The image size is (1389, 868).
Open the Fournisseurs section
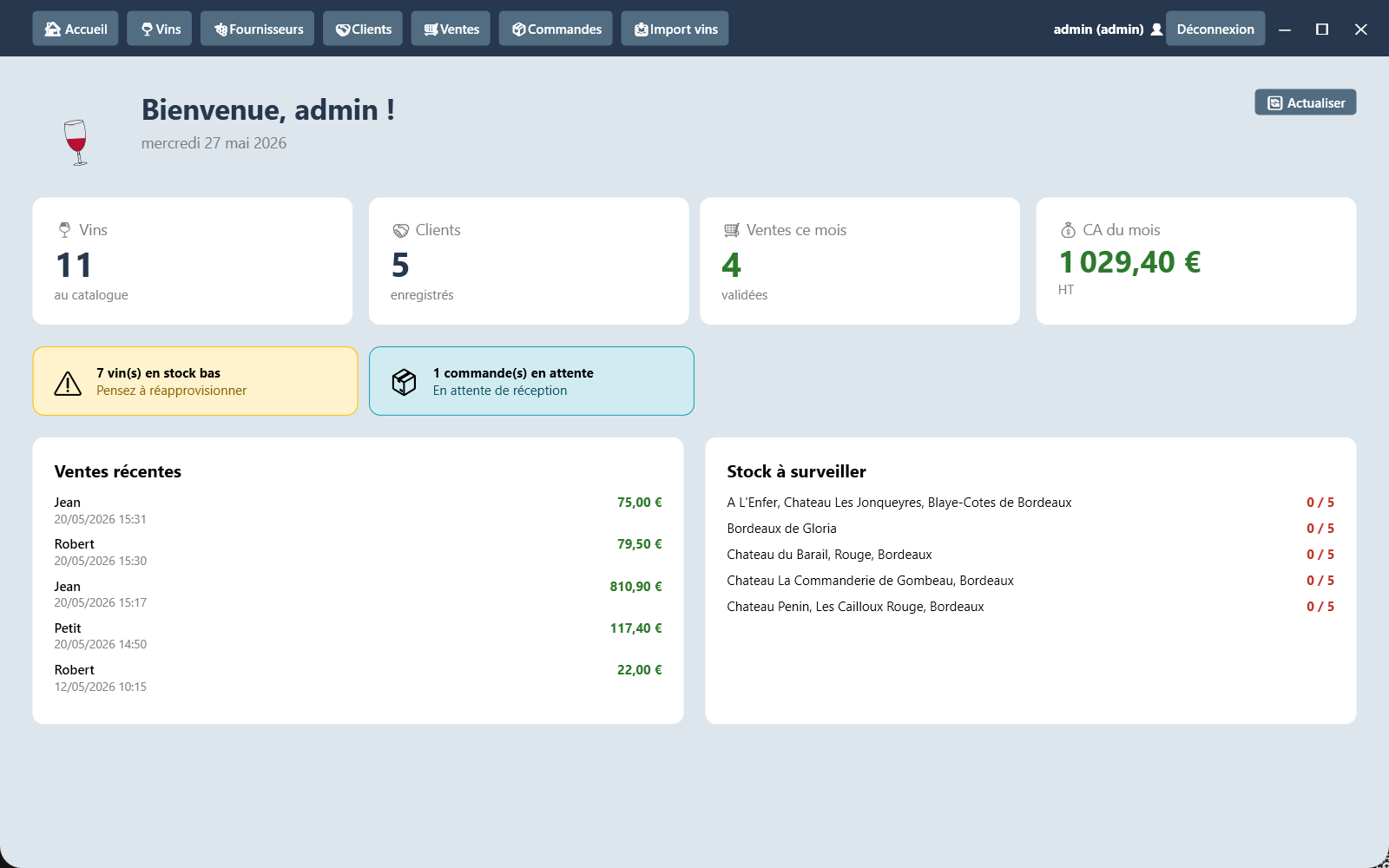click(x=258, y=29)
